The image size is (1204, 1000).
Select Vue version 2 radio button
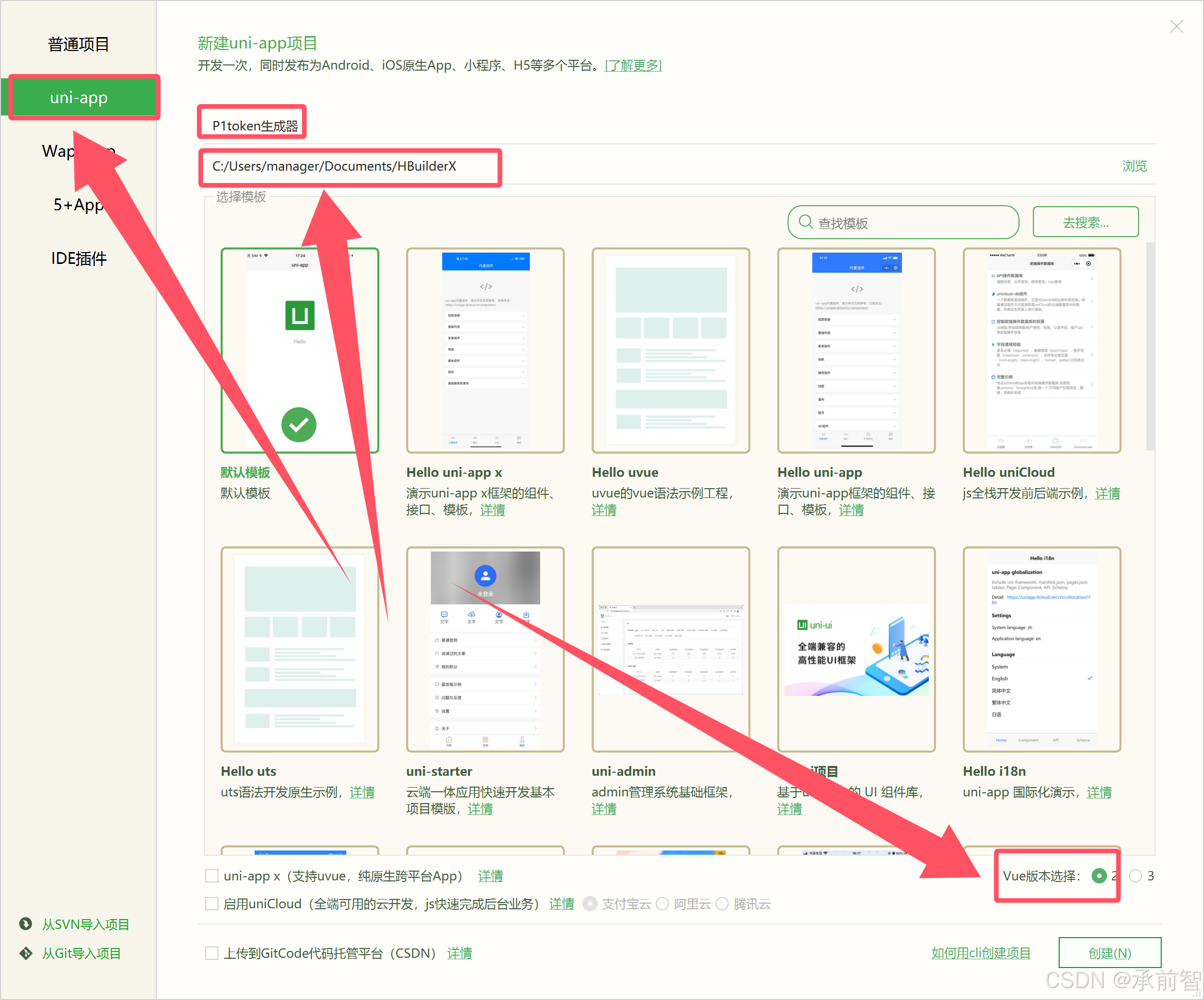pyautogui.click(x=1099, y=876)
